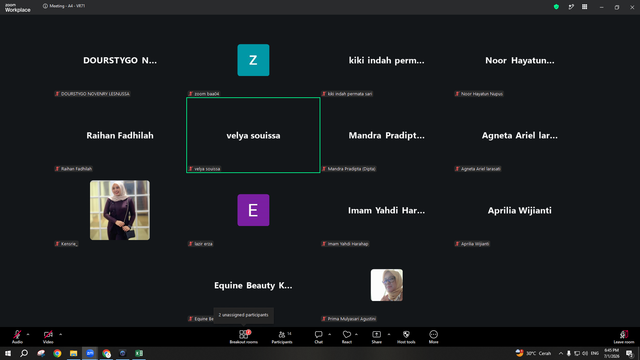This screenshot has height=360, width=640.
Task: Click the green encryption shield icon
Action: pyautogui.click(x=556, y=7)
